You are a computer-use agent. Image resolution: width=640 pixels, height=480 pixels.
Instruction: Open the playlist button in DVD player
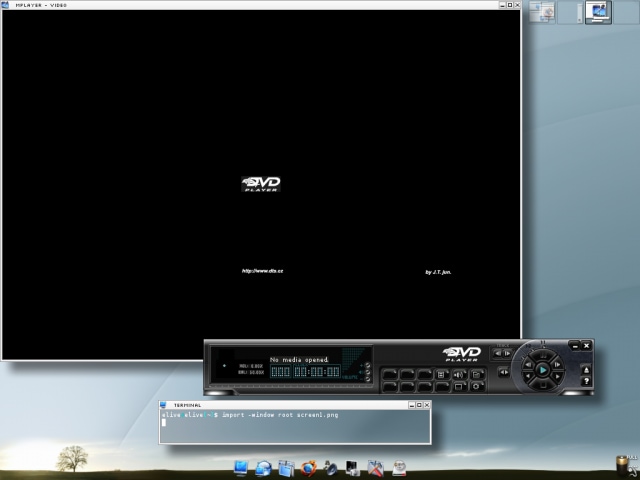click(442, 374)
